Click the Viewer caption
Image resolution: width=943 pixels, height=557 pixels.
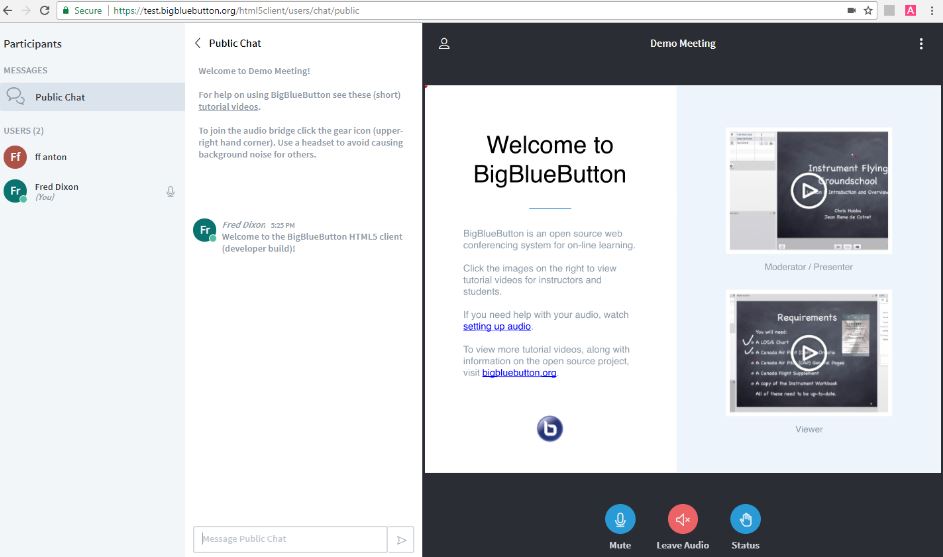click(809, 429)
